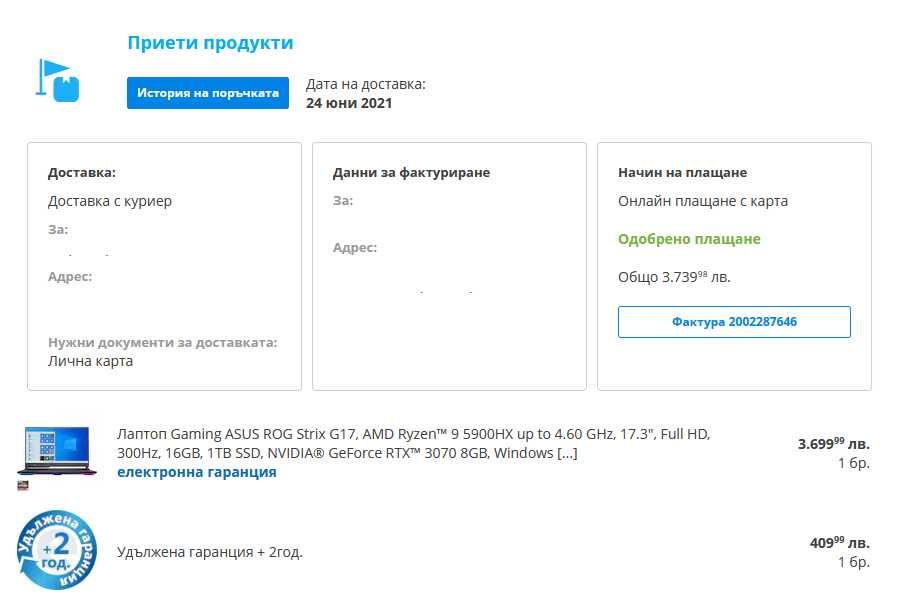The width and height of the screenshot is (898, 603).
Task: Click the Доставка section heading
Action: pyautogui.click(x=82, y=173)
